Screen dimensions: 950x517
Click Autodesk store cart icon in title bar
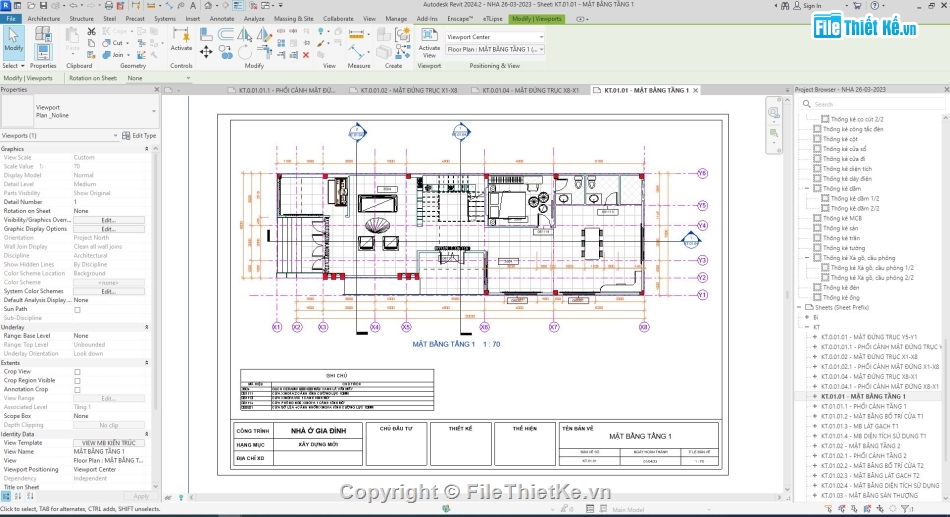857,5
